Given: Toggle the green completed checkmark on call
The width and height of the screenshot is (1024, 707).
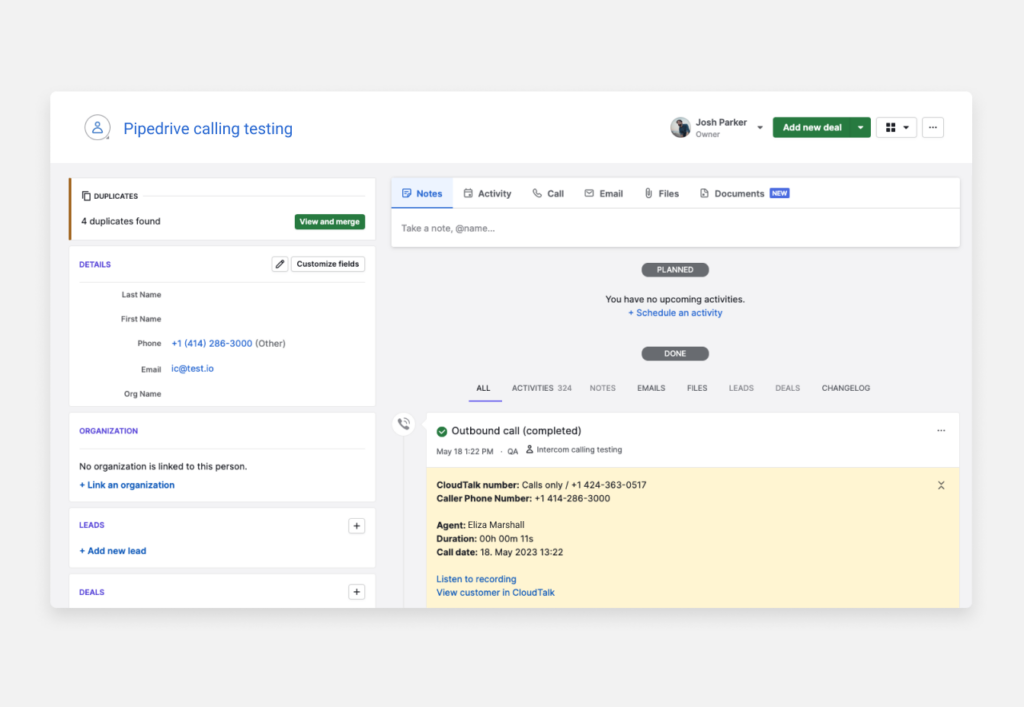Looking at the screenshot, I should [441, 431].
